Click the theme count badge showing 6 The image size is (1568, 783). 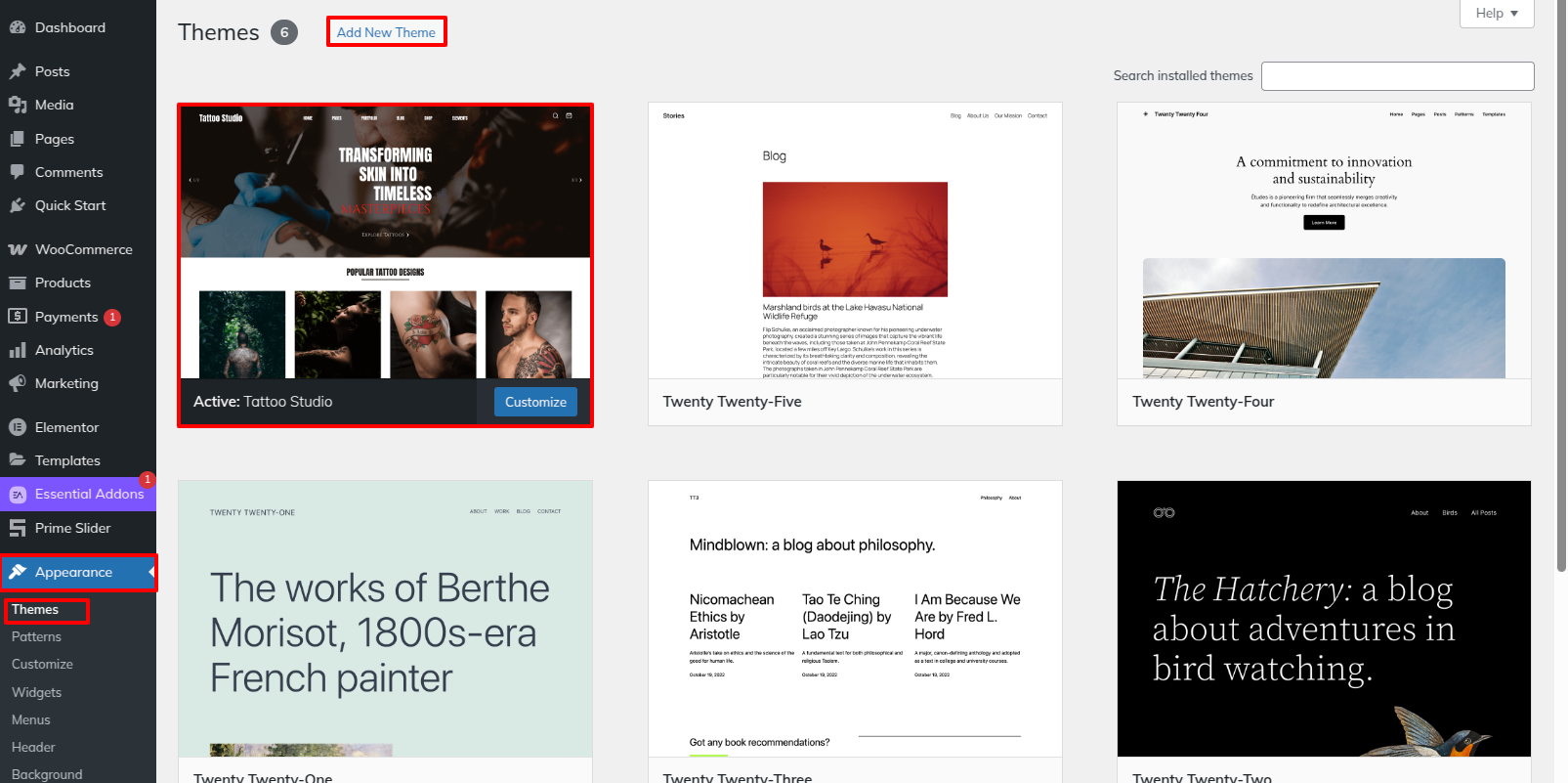(284, 32)
